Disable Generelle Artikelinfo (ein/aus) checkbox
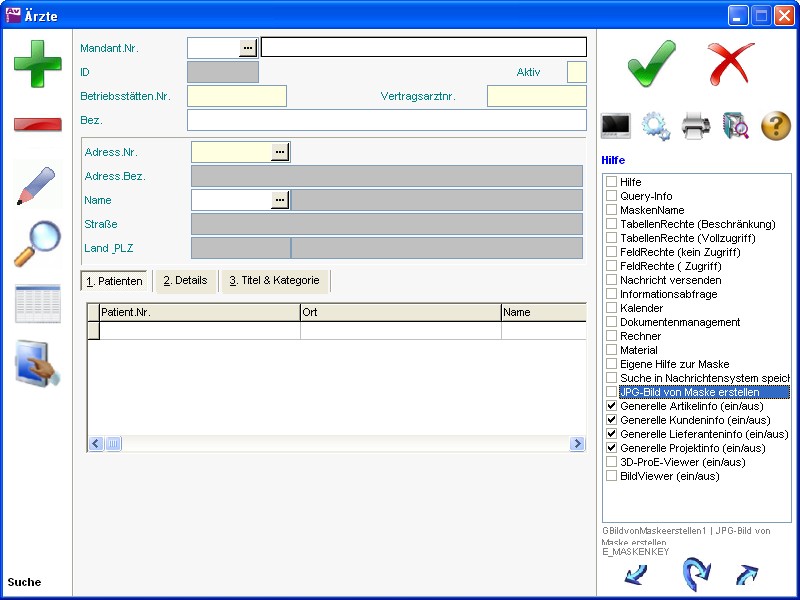800x600 pixels. click(612, 407)
